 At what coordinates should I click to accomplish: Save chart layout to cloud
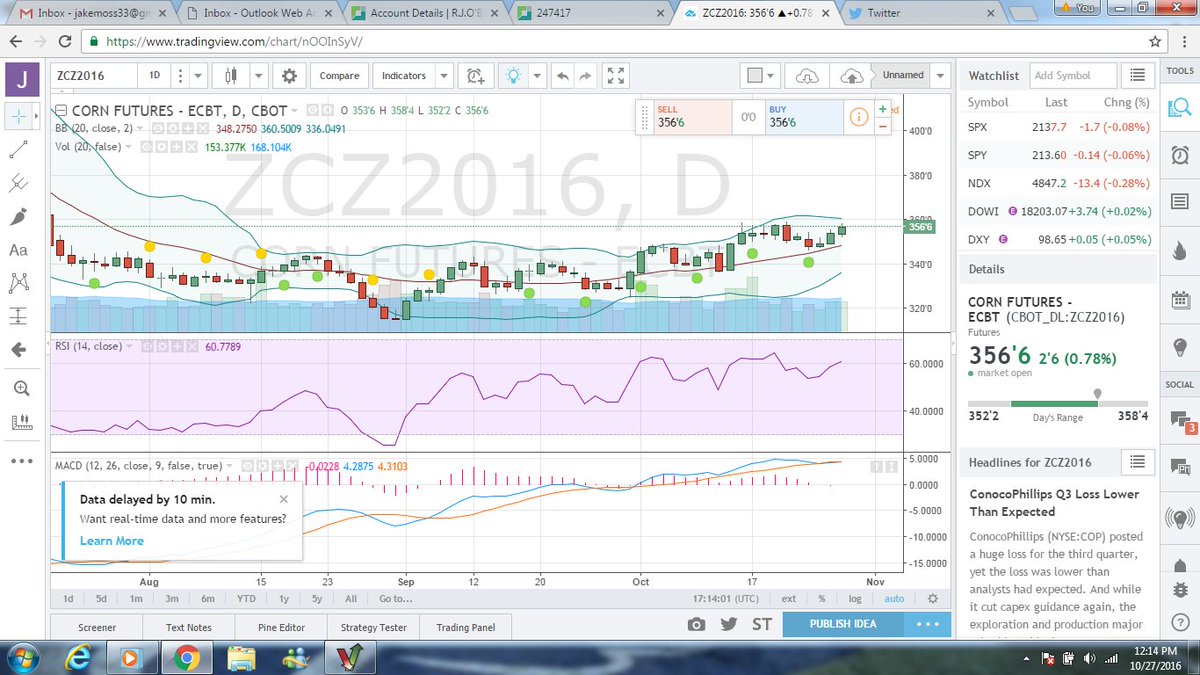(x=851, y=76)
